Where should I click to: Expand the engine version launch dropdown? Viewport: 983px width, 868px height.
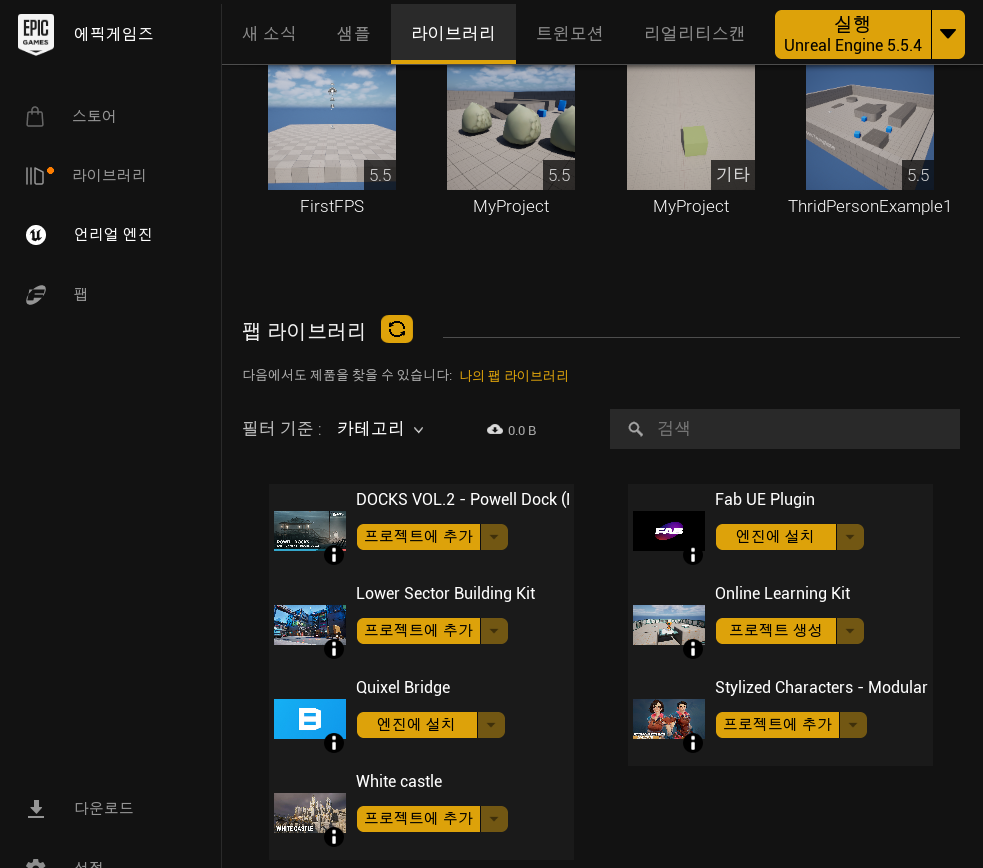(949, 34)
